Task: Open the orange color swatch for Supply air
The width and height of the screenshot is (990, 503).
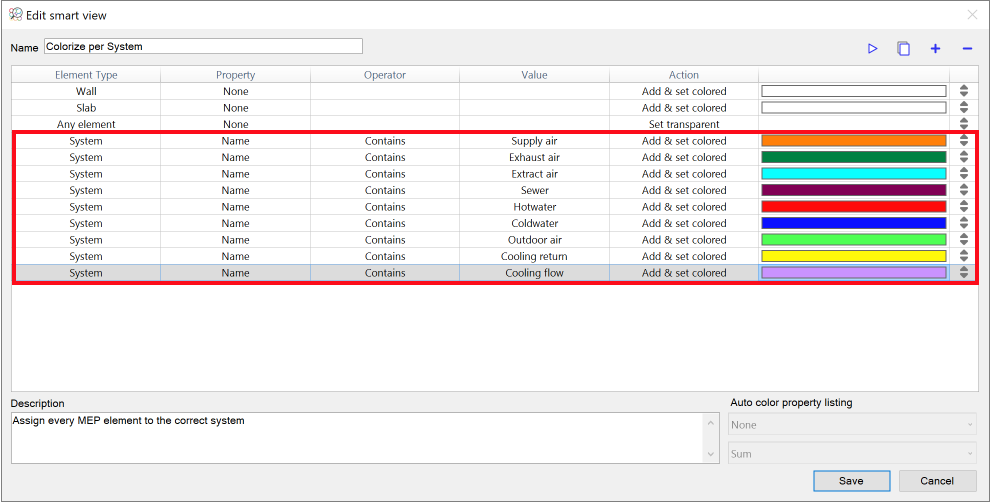Action: (854, 141)
